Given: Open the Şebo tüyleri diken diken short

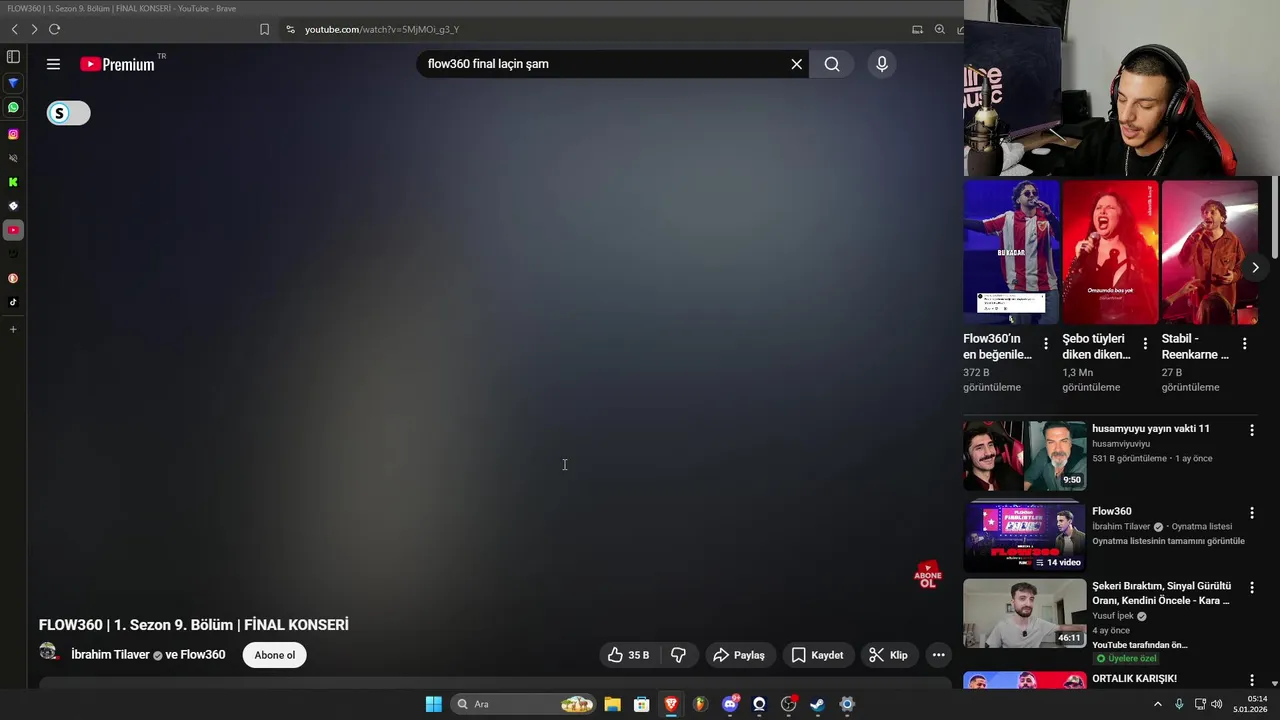Looking at the screenshot, I should [1110, 252].
